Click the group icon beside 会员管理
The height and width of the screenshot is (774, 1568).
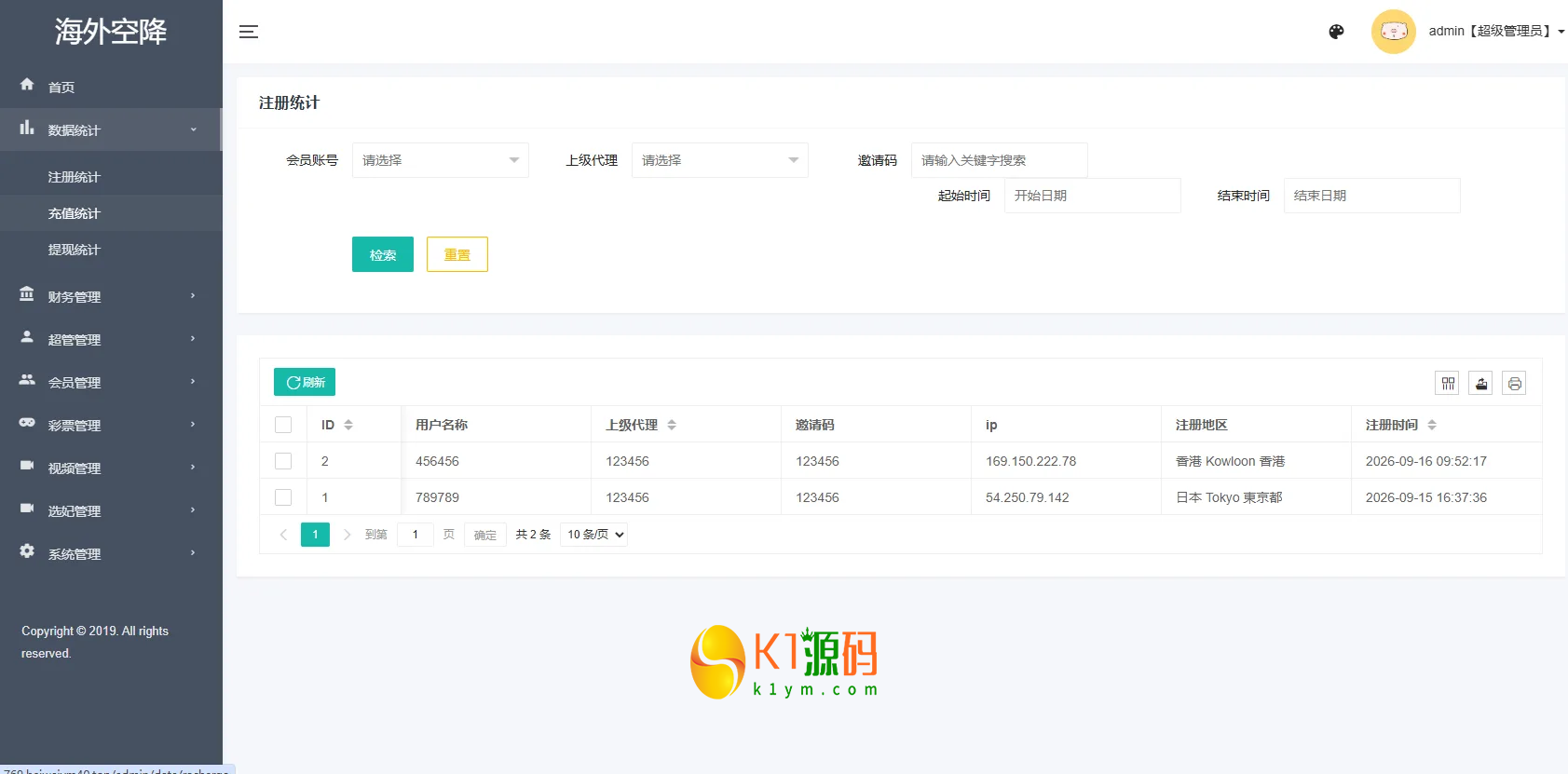pyautogui.click(x=27, y=379)
